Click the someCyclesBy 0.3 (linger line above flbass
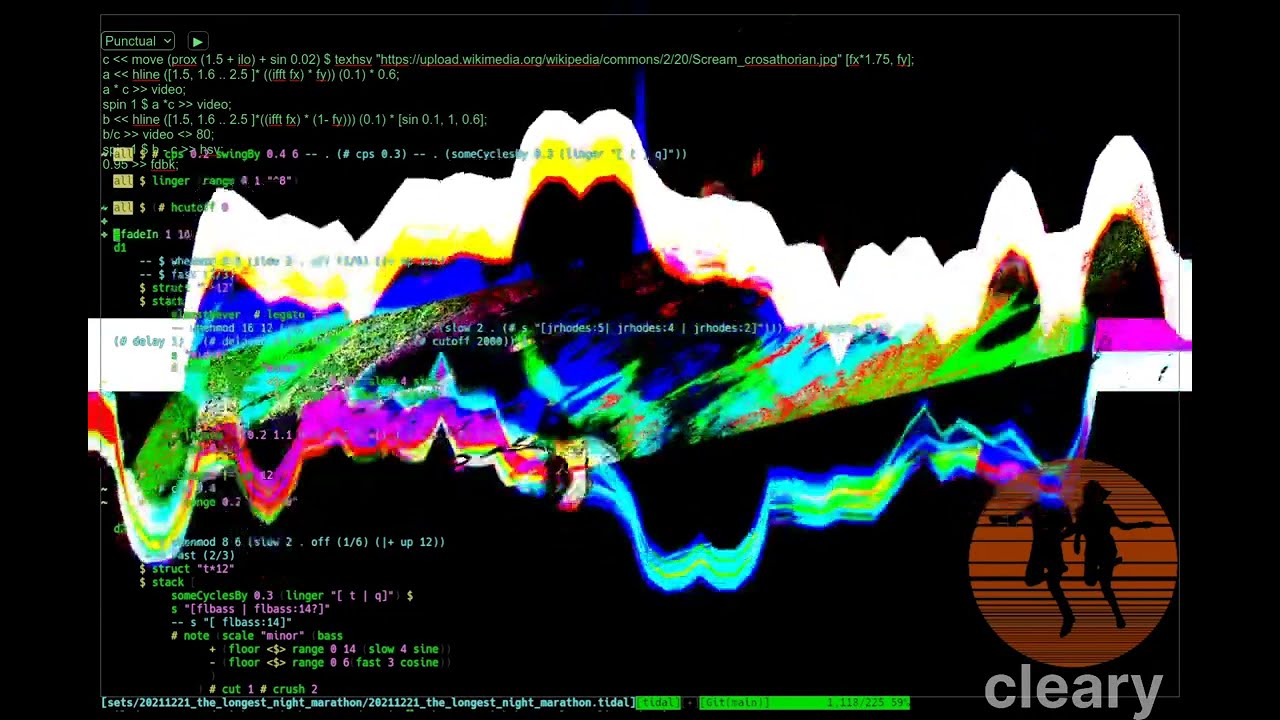The width and height of the screenshot is (1280, 720). pyautogui.click(x=292, y=596)
